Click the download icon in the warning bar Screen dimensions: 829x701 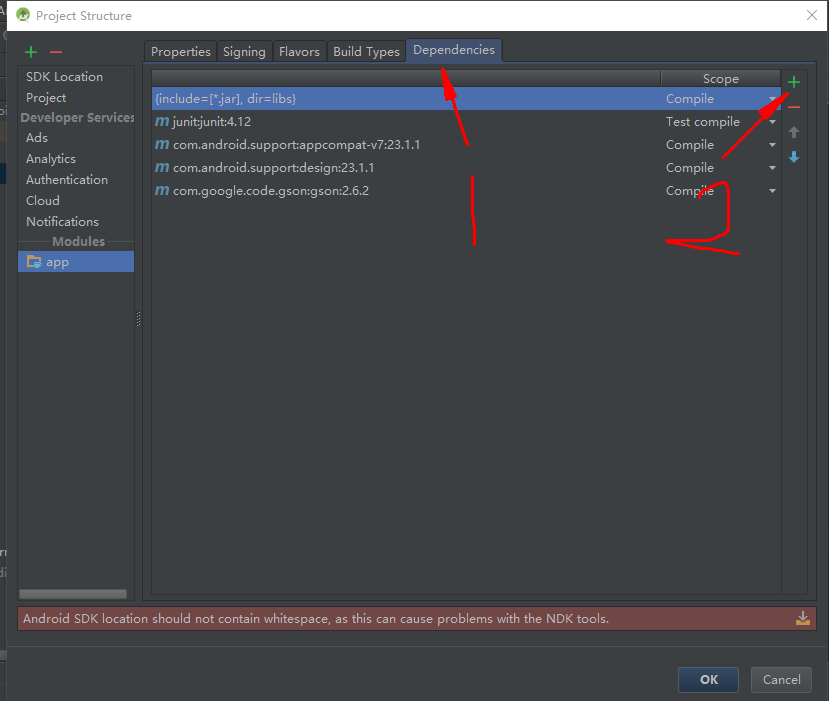coord(803,618)
